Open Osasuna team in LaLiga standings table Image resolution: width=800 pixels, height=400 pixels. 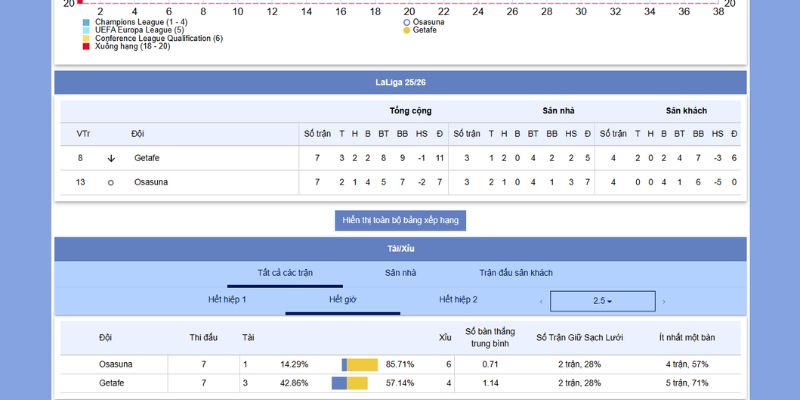pyautogui.click(x=151, y=182)
